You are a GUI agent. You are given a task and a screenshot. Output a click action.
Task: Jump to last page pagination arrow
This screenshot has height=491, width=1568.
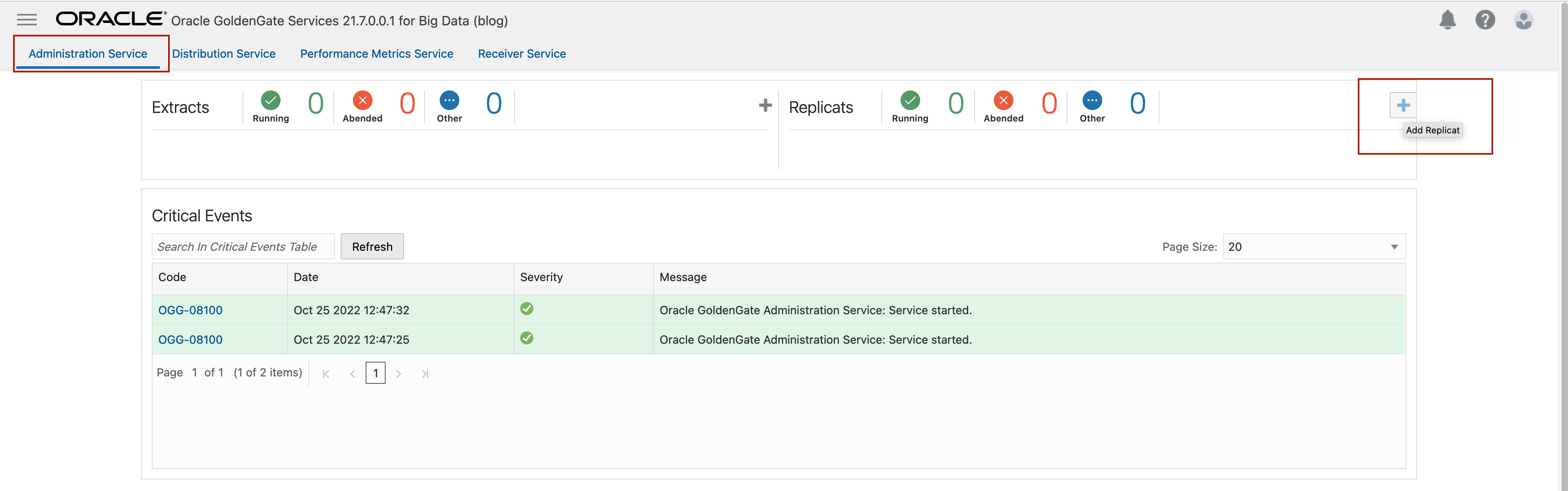point(425,374)
